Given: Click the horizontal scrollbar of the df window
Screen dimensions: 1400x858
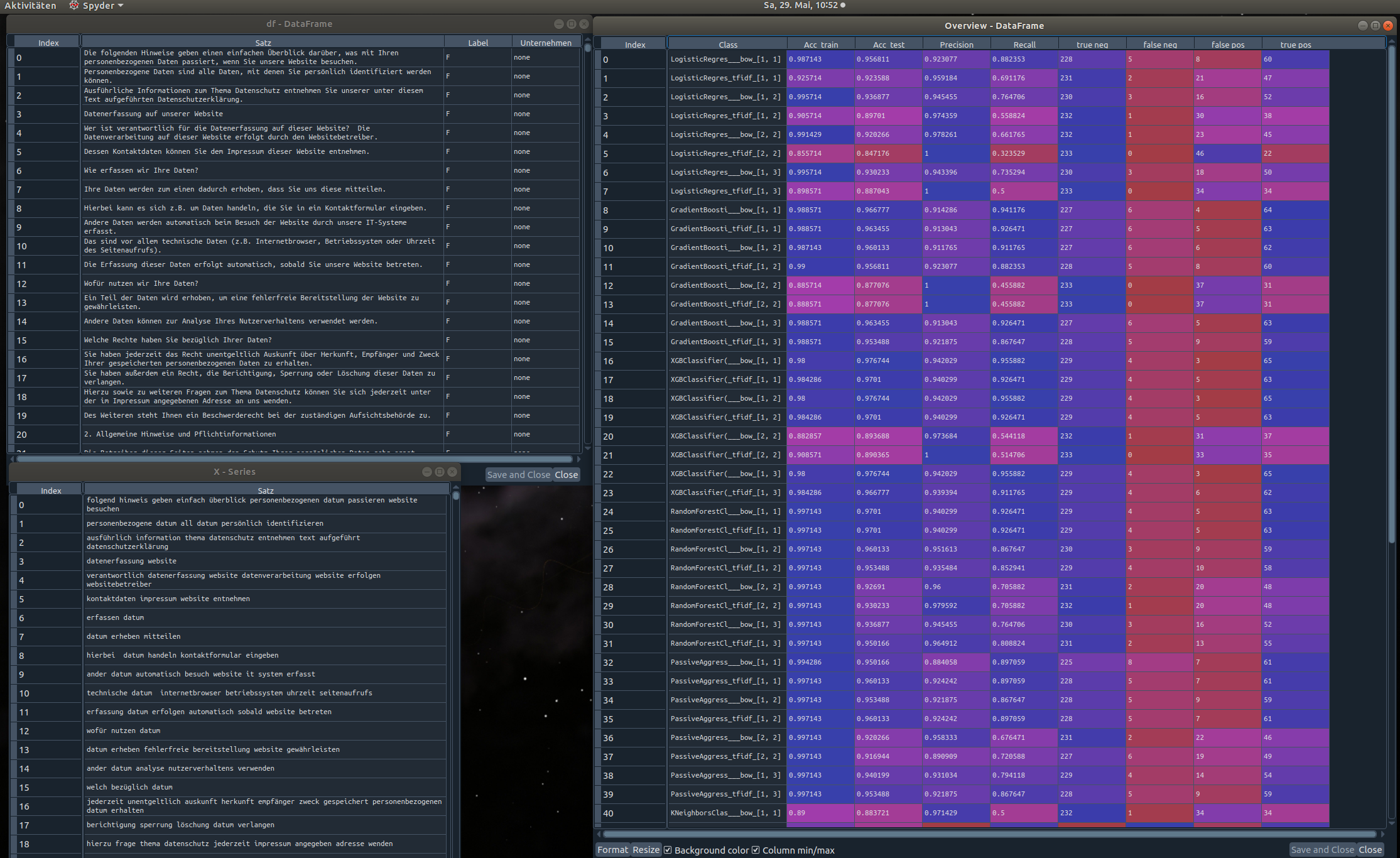Looking at the screenshot, I should click(295, 459).
